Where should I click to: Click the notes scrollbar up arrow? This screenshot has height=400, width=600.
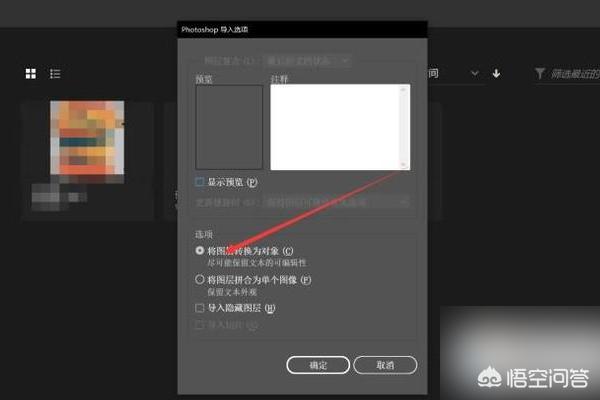click(405, 90)
